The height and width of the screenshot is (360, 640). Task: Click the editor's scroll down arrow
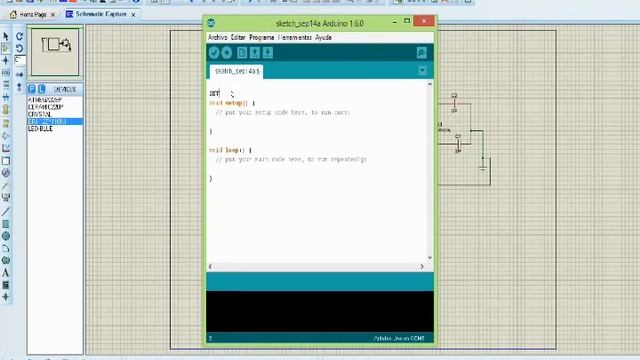[430, 258]
